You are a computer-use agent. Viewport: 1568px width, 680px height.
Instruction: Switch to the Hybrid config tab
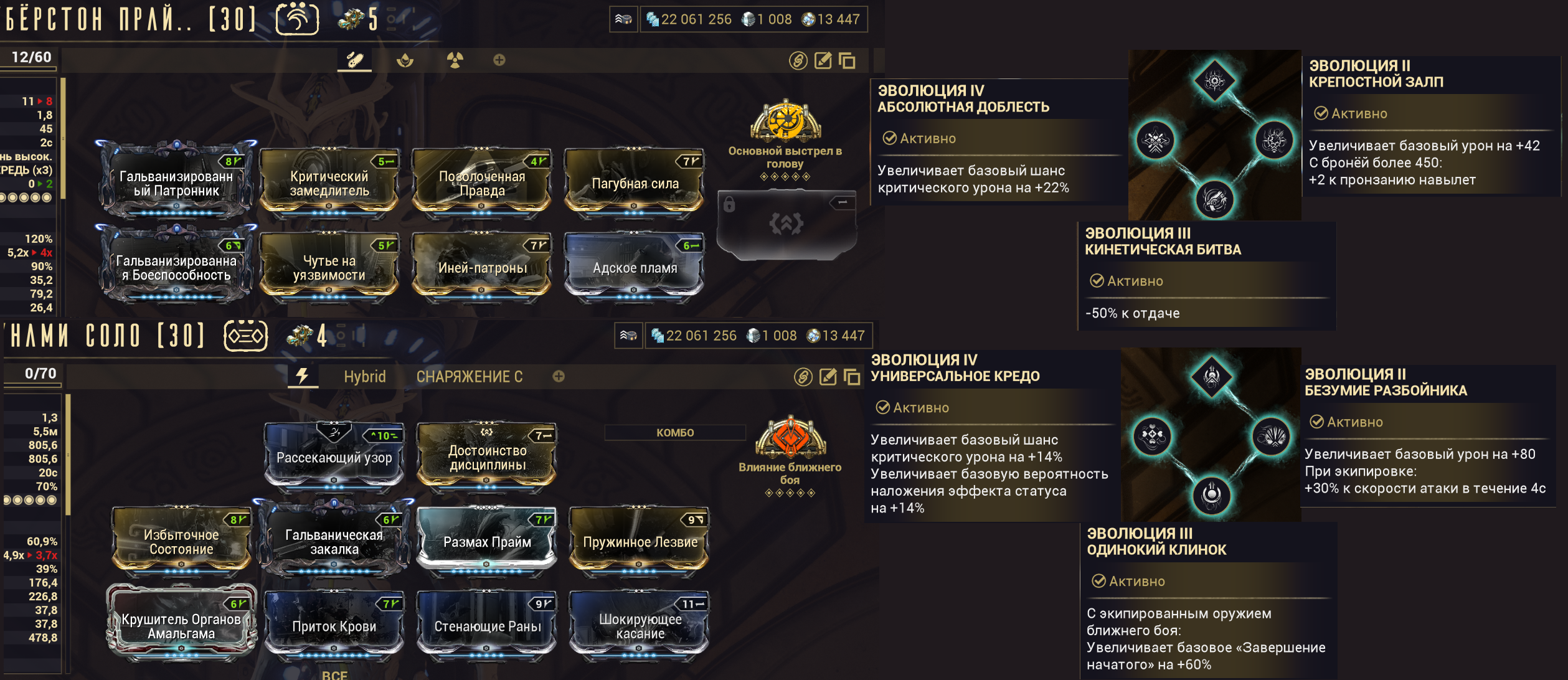click(365, 377)
